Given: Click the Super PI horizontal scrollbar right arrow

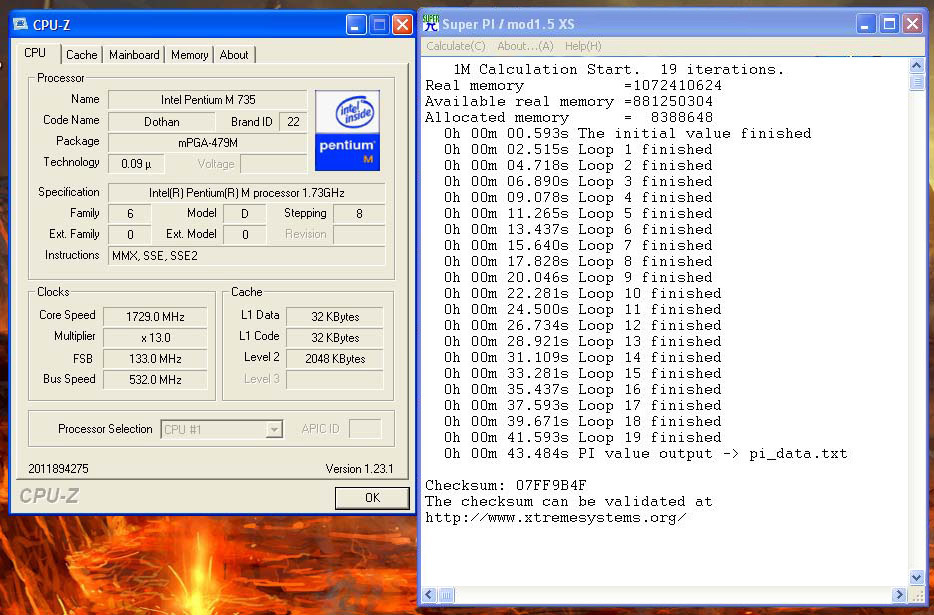Looking at the screenshot, I should coord(899,594).
